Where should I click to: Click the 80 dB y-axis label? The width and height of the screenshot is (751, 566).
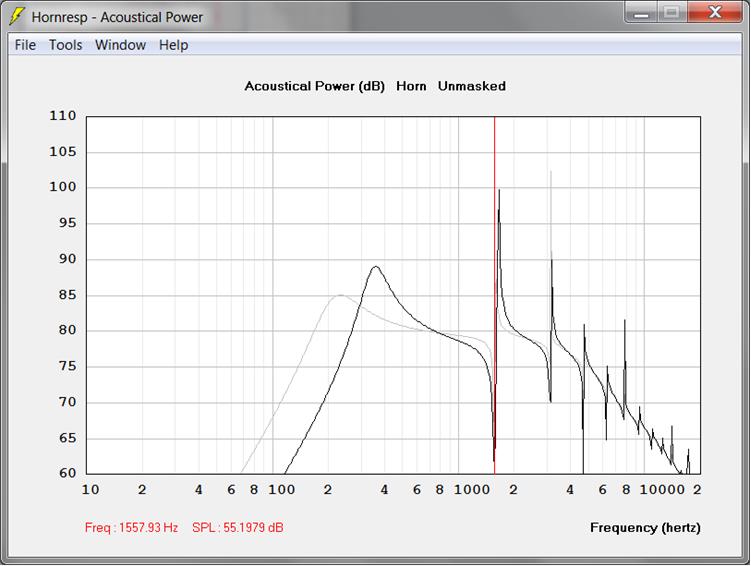(x=68, y=330)
